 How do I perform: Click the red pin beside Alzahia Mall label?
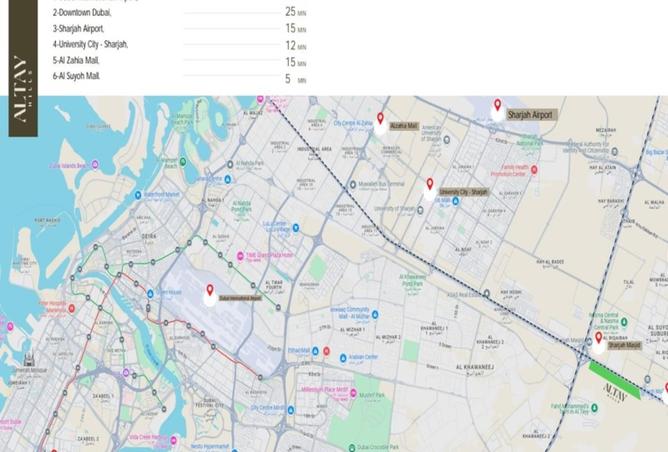(x=380, y=118)
